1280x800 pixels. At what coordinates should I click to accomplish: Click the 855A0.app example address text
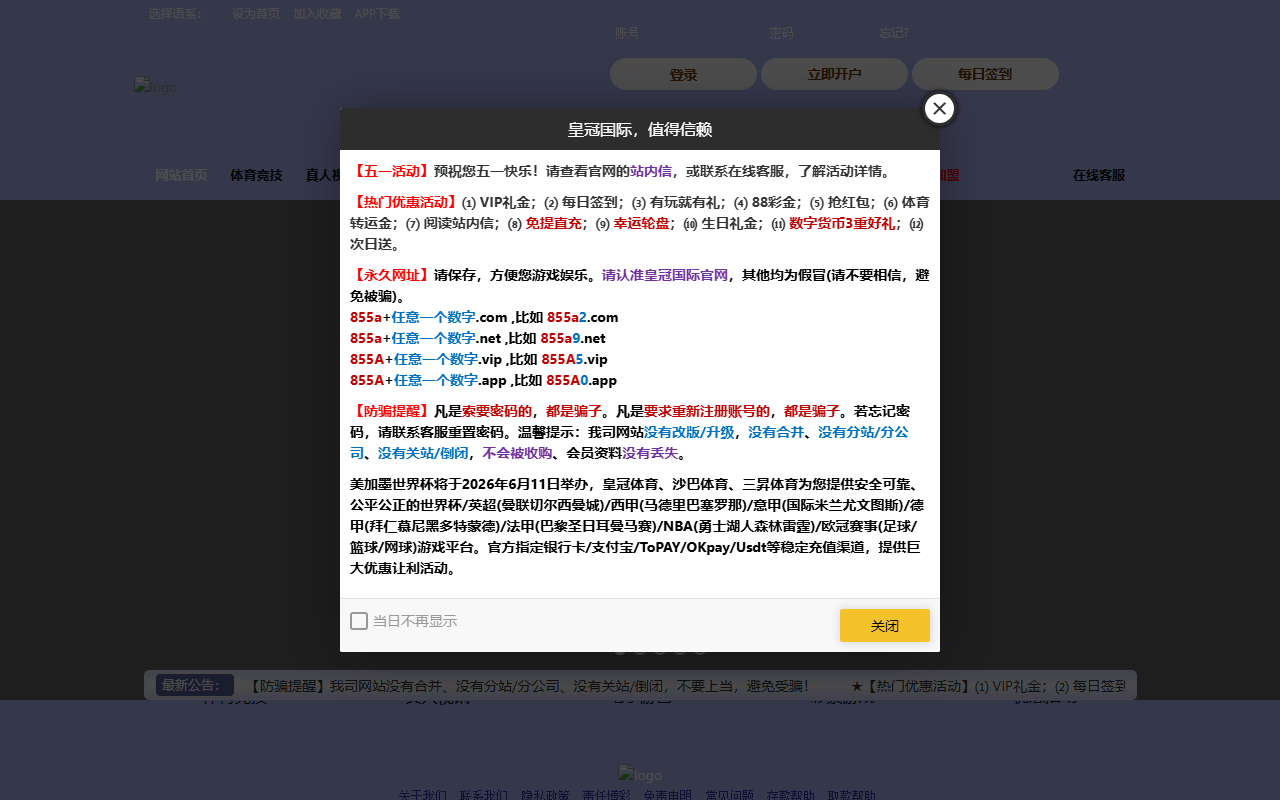(x=582, y=380)
